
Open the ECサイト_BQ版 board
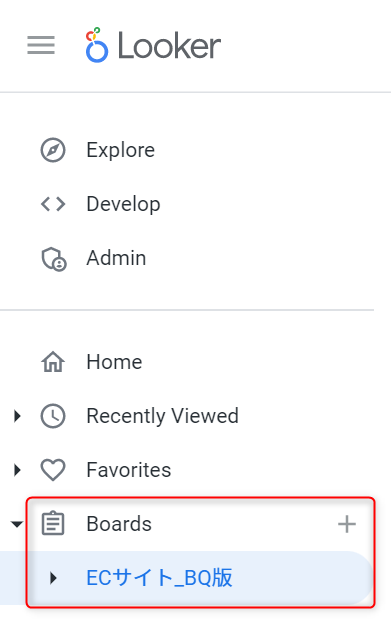tap(159, 578)
